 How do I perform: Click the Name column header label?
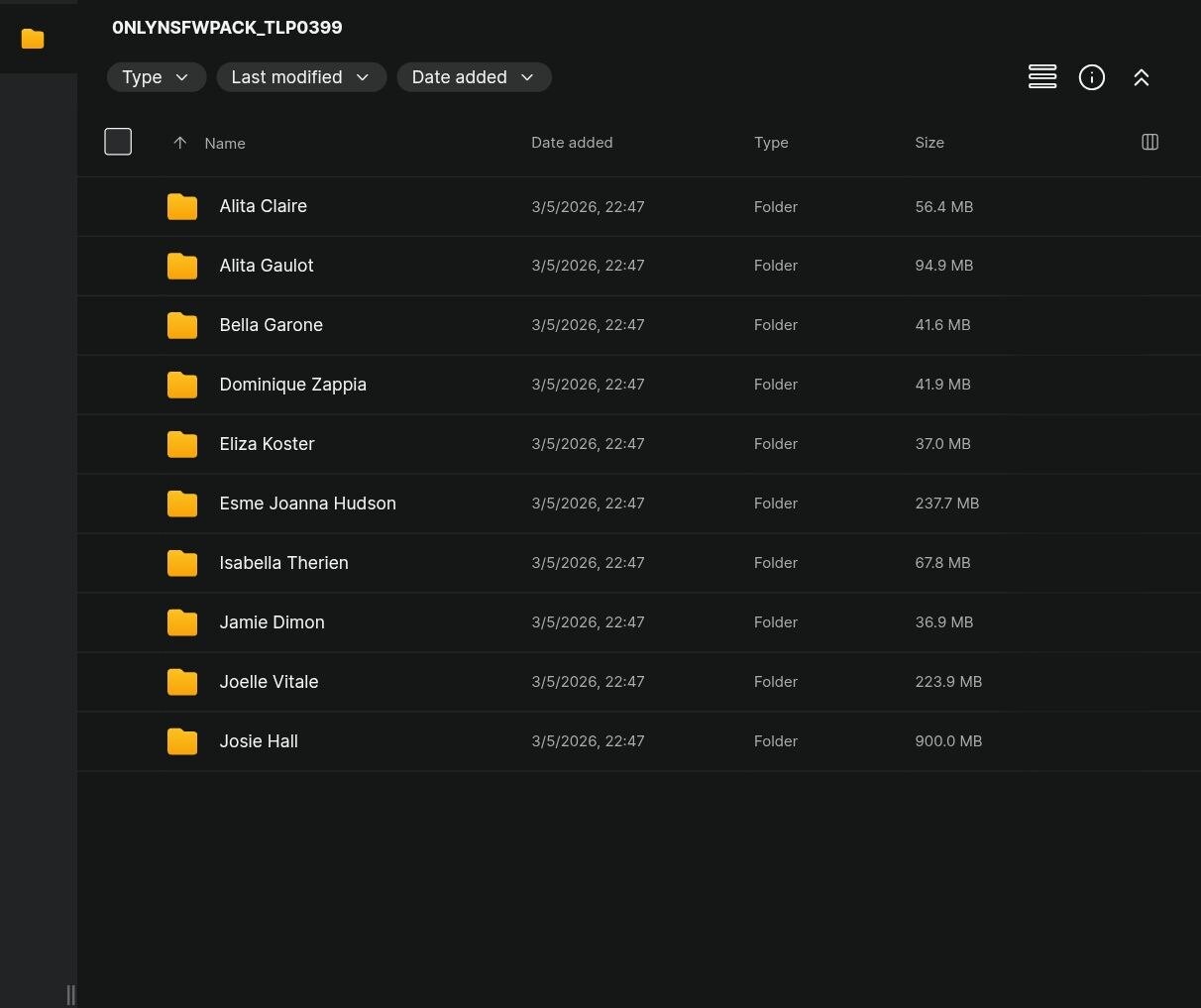pyautogui.click(x=225, y=144)
